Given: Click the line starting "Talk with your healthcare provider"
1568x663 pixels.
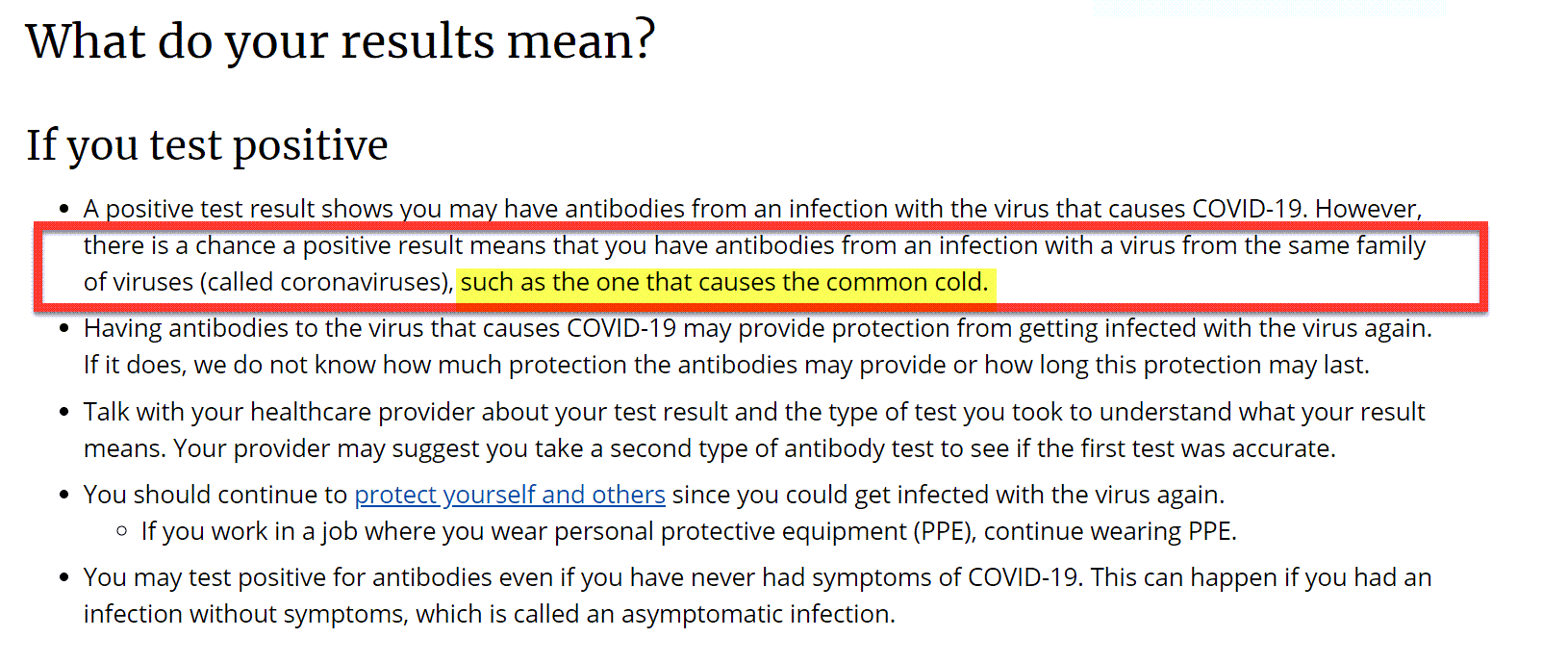Looking at the screenshot, I should click(x=754, y=412).
